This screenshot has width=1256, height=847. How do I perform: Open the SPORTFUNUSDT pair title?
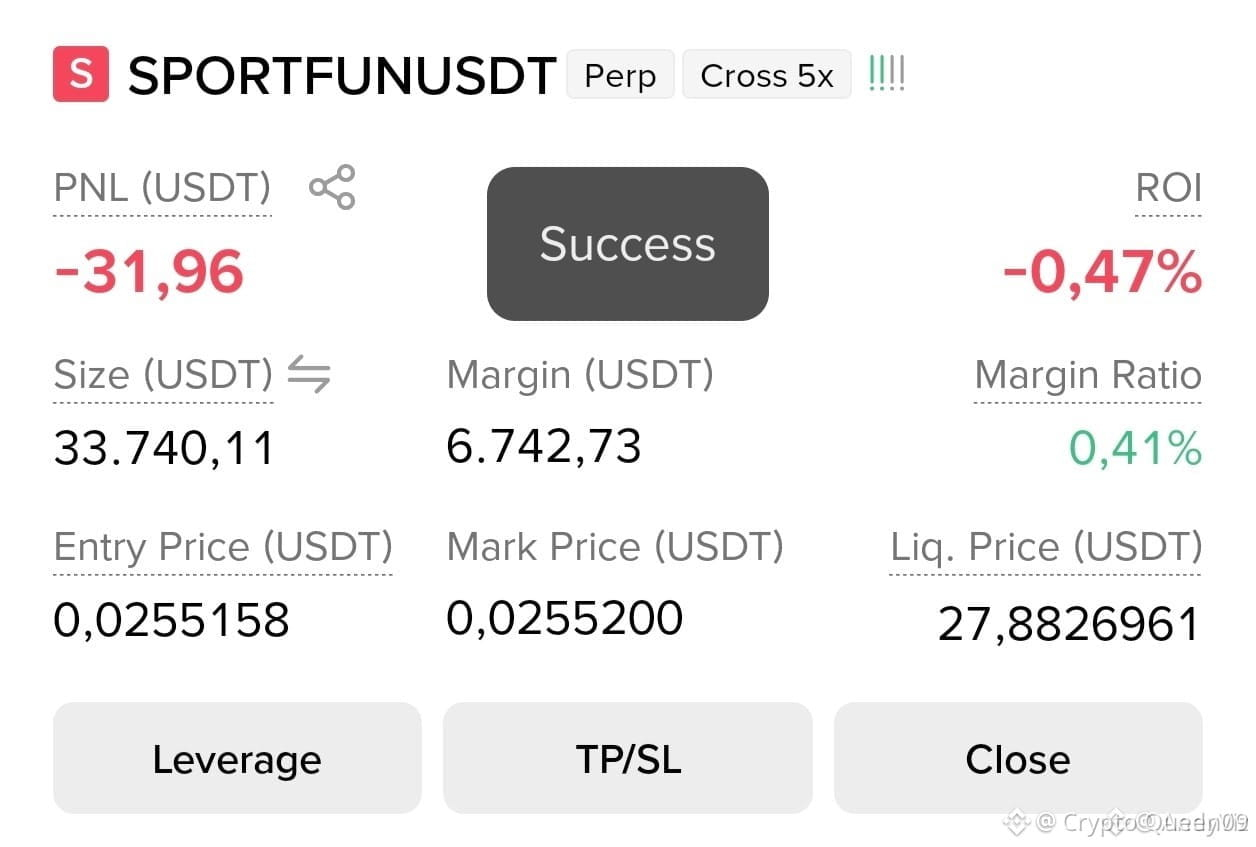342,76
